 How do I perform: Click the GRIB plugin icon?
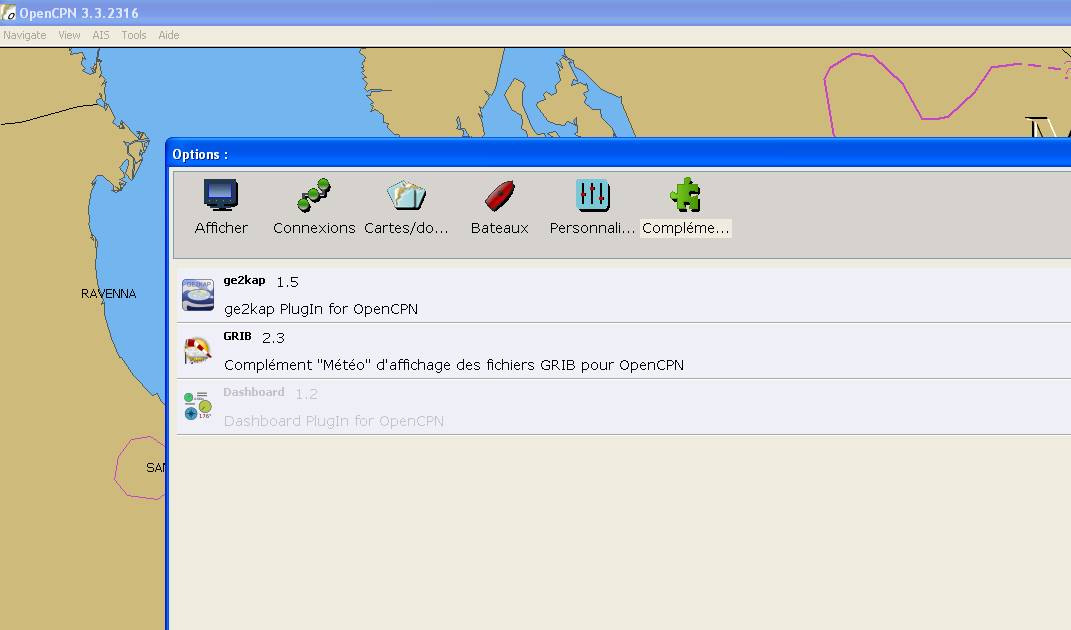[197, 351]
